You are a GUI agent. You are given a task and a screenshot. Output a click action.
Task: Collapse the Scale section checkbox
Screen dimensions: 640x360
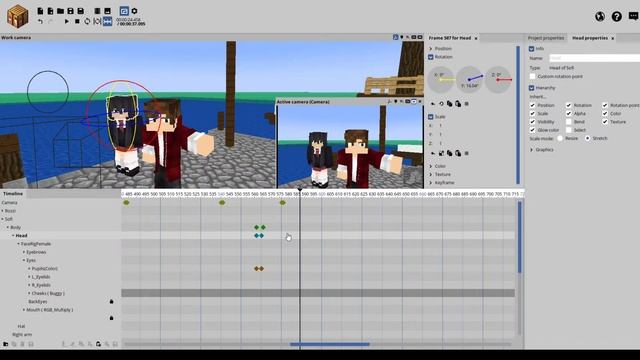(x=431, y=117)
